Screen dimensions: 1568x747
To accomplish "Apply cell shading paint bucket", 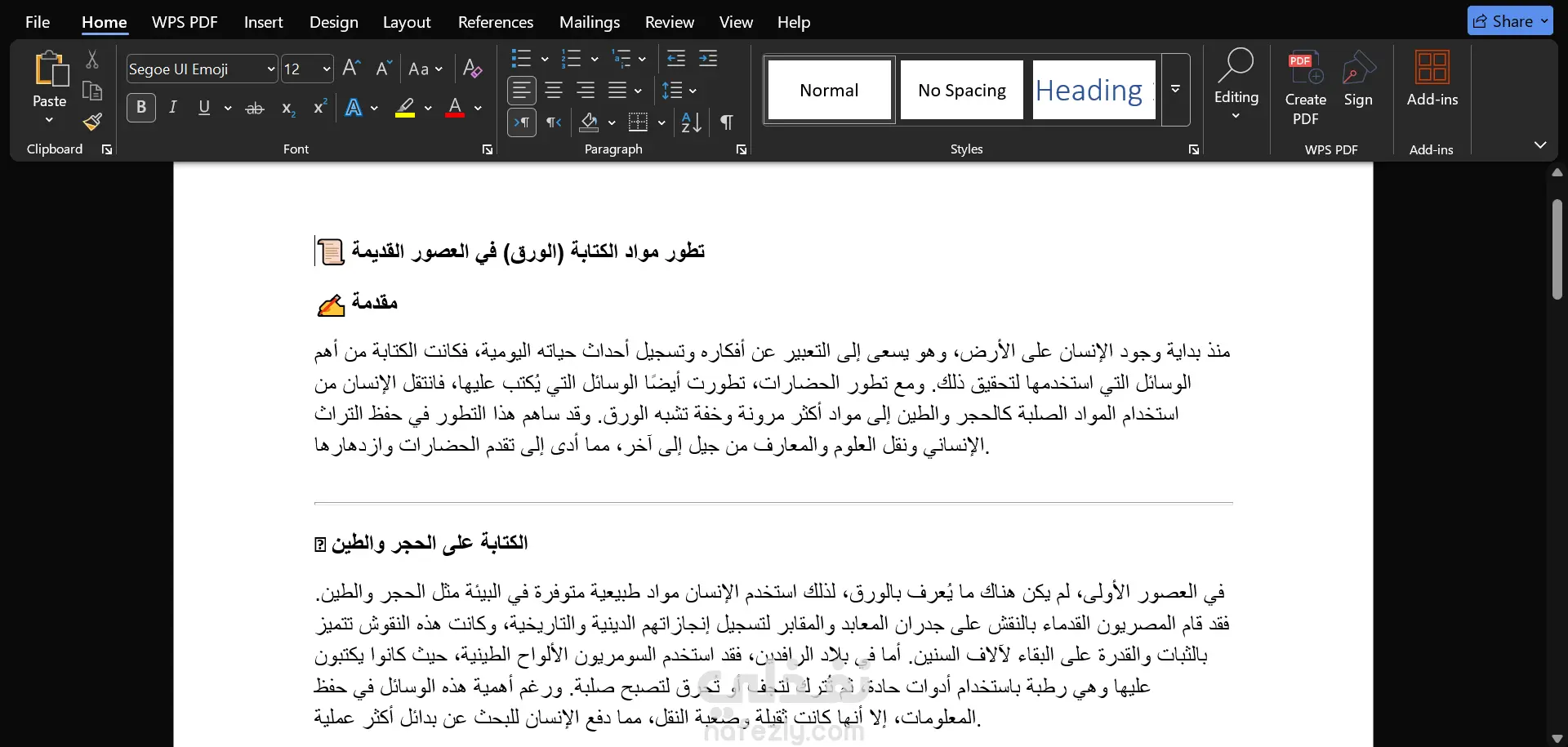I will [589, 122].
